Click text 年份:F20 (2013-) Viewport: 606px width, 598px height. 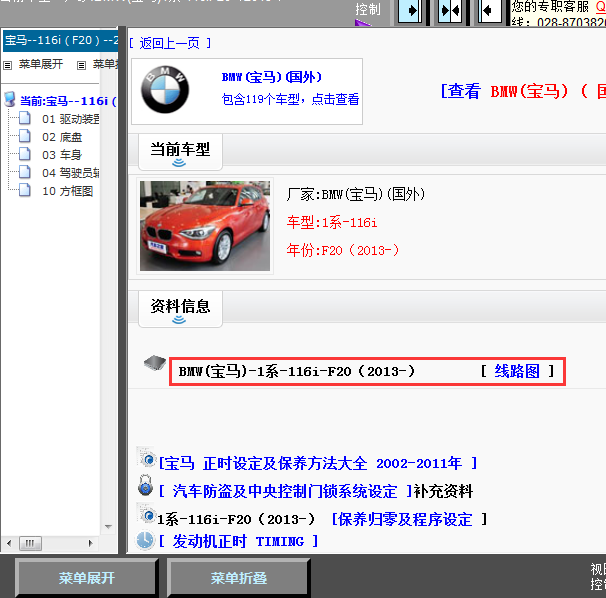tap(343, 250)
